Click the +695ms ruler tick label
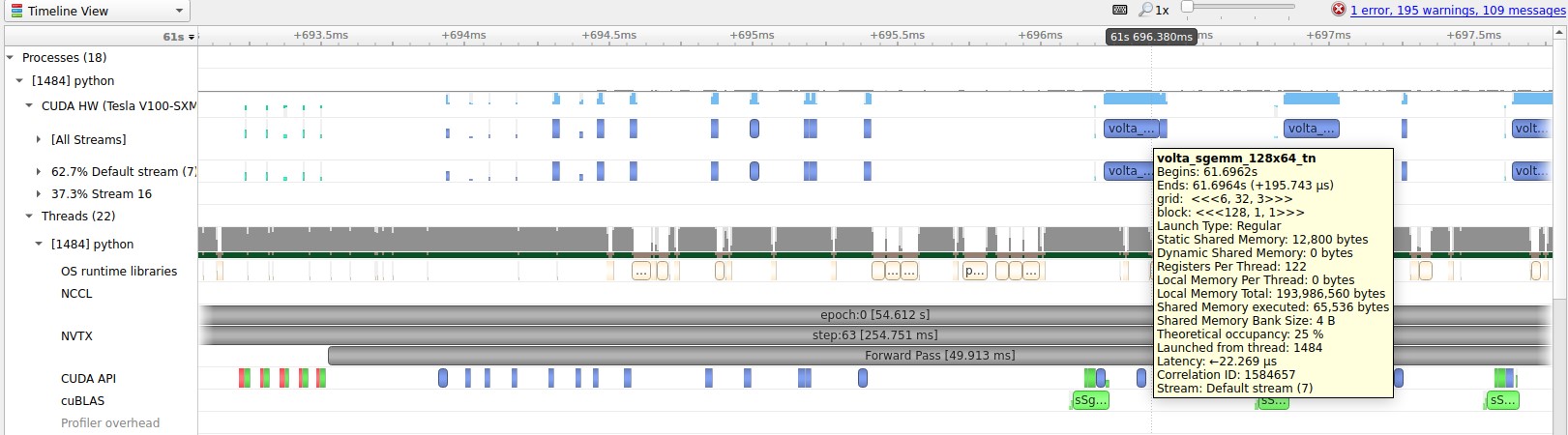The image size is (1568, 435). point(752,35)
